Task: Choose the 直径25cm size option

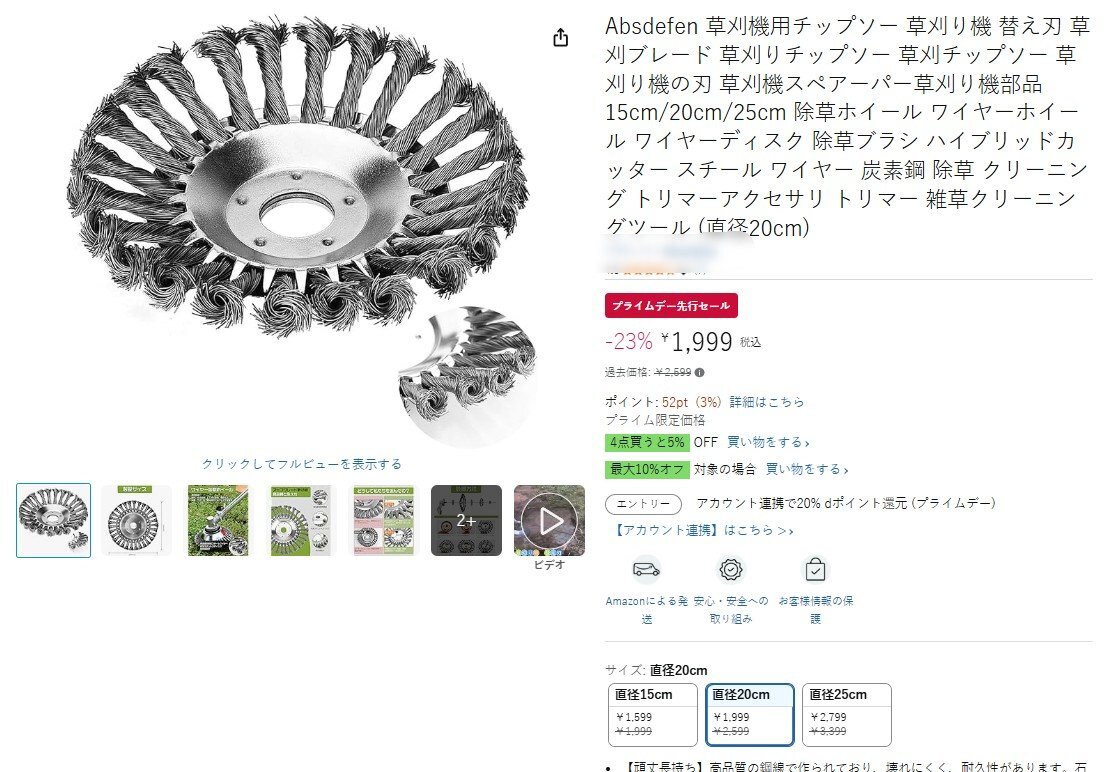Action: 847,715
